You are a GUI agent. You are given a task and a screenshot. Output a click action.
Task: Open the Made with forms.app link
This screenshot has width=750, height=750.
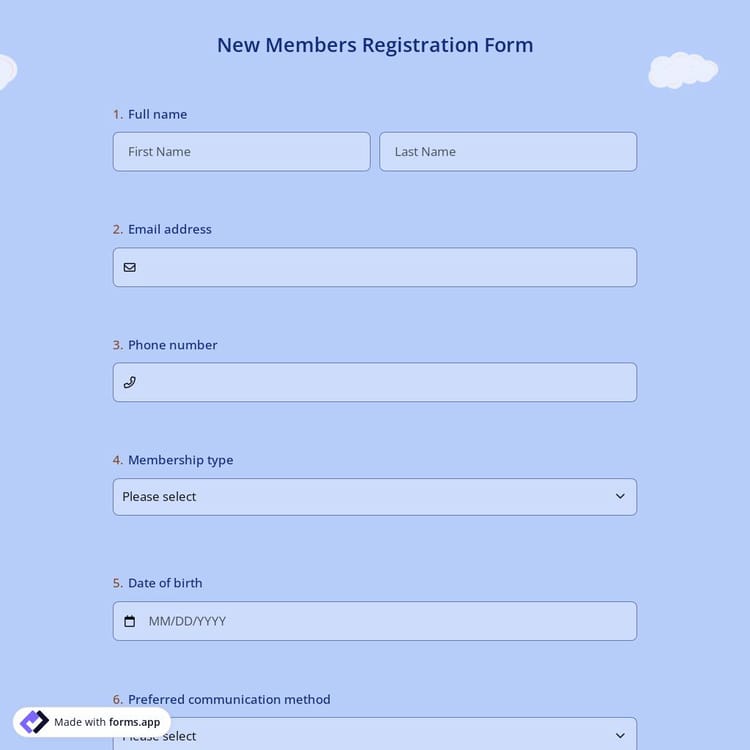click(107, 722)
